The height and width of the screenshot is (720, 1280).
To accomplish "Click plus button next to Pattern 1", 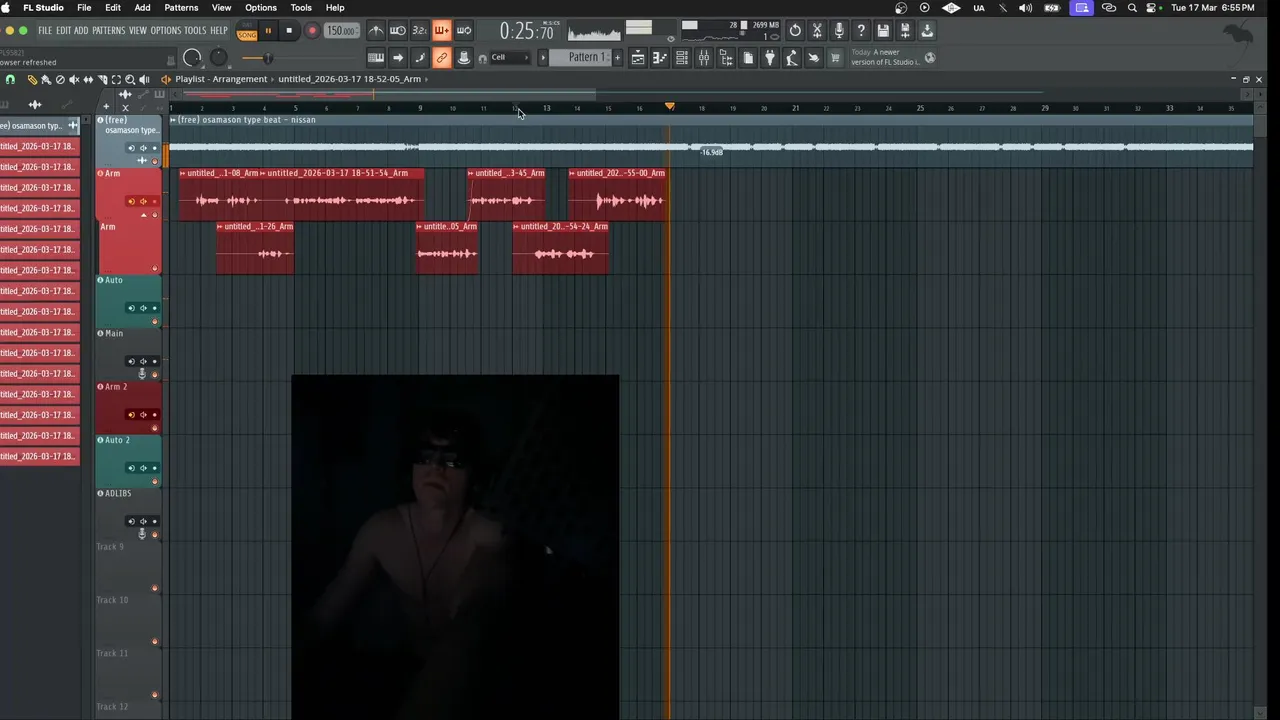I will click(617, 57).
